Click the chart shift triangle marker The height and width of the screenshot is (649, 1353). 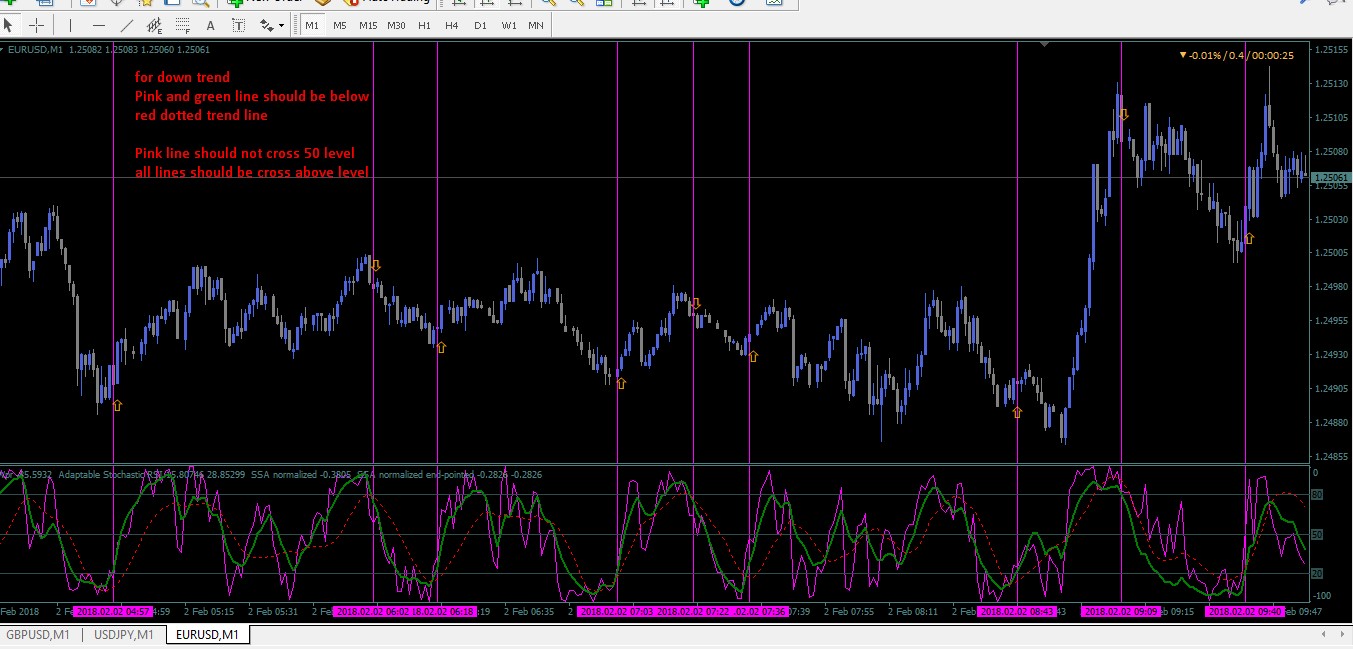(x=1044, y=44)
